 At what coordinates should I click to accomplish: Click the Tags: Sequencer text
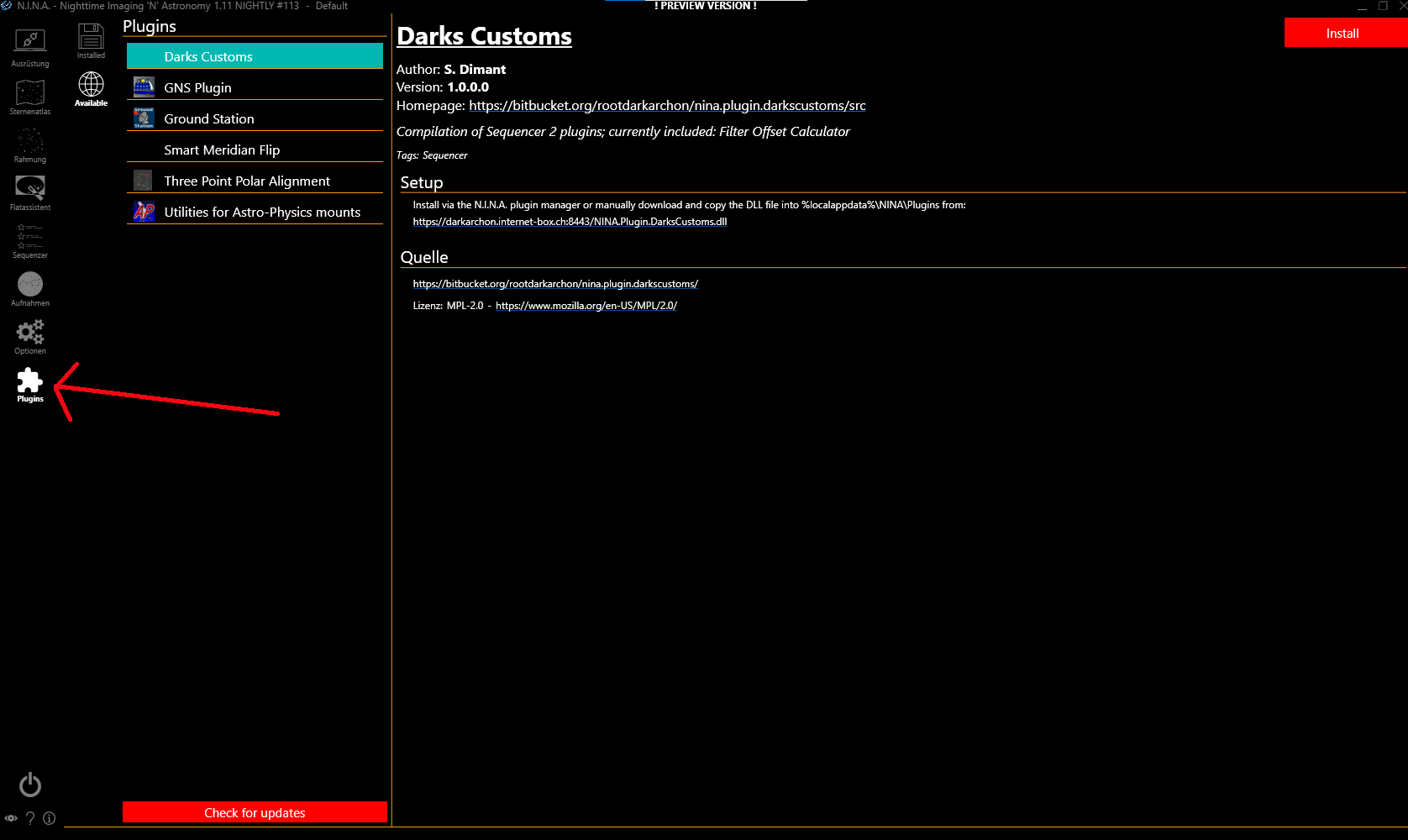coord(432,155)
